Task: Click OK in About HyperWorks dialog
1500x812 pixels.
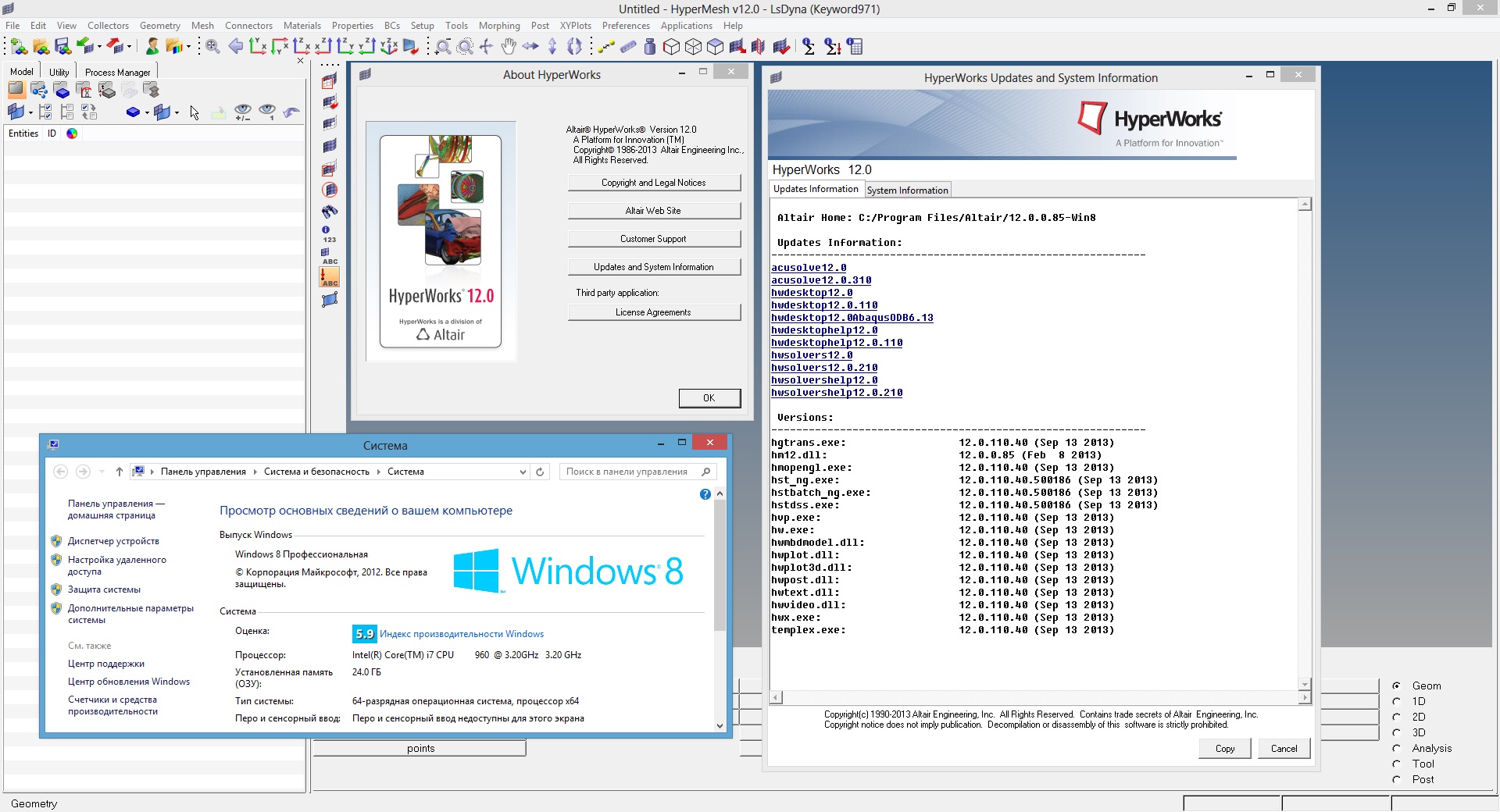Action: (x=709, y=398)
